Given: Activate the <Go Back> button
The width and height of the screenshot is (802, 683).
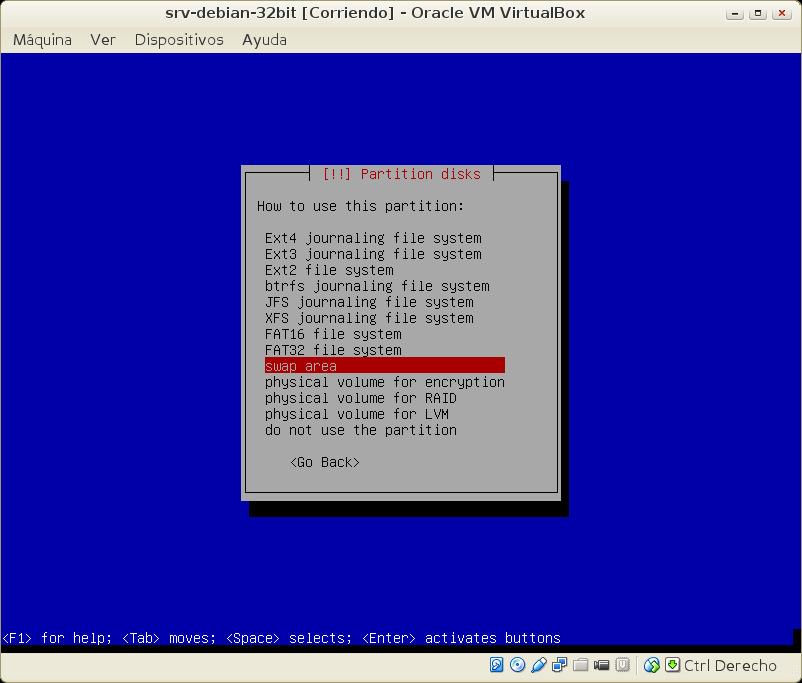Looking at the screenshot, I should (x=324, y=462).
